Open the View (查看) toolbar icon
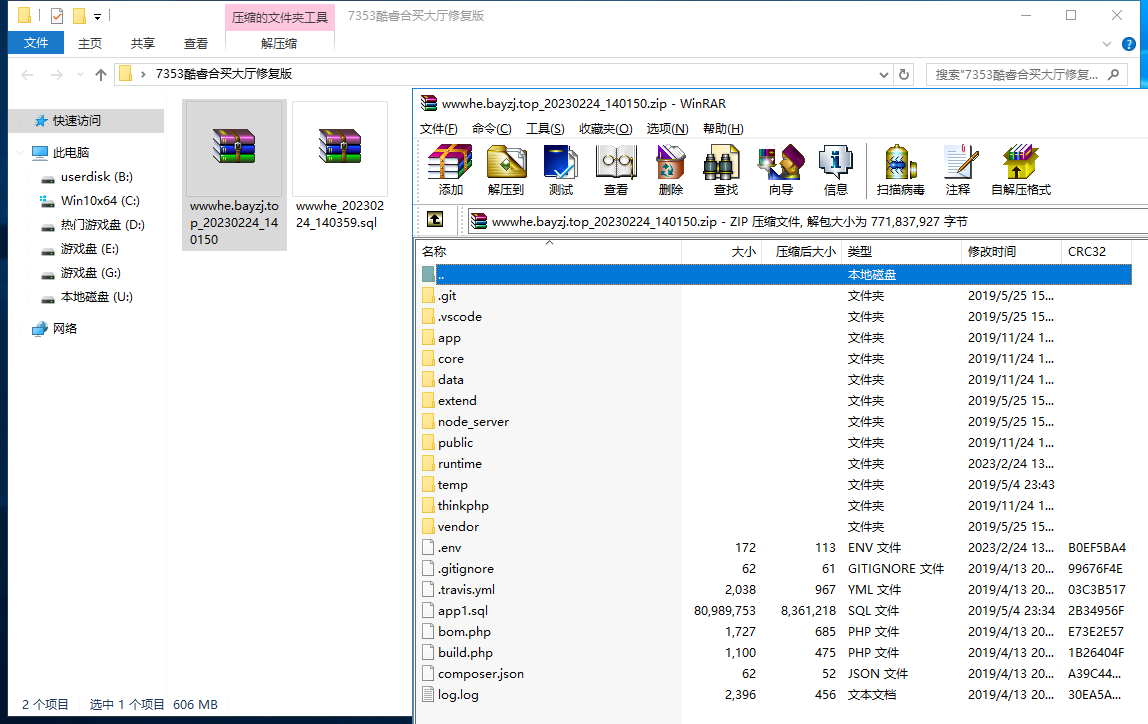The width and height of the screenshot is (1148, 724). click(616, 168)
